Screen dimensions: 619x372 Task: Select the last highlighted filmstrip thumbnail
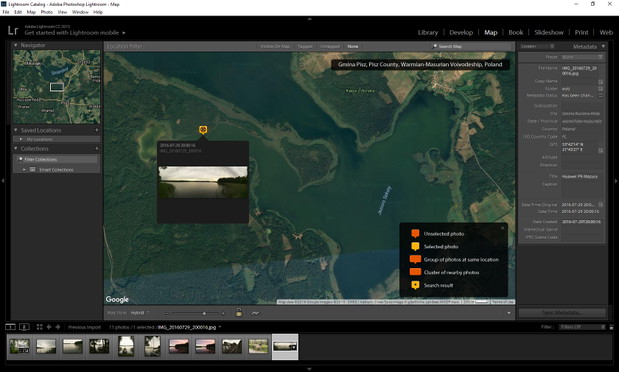point(285,346)
